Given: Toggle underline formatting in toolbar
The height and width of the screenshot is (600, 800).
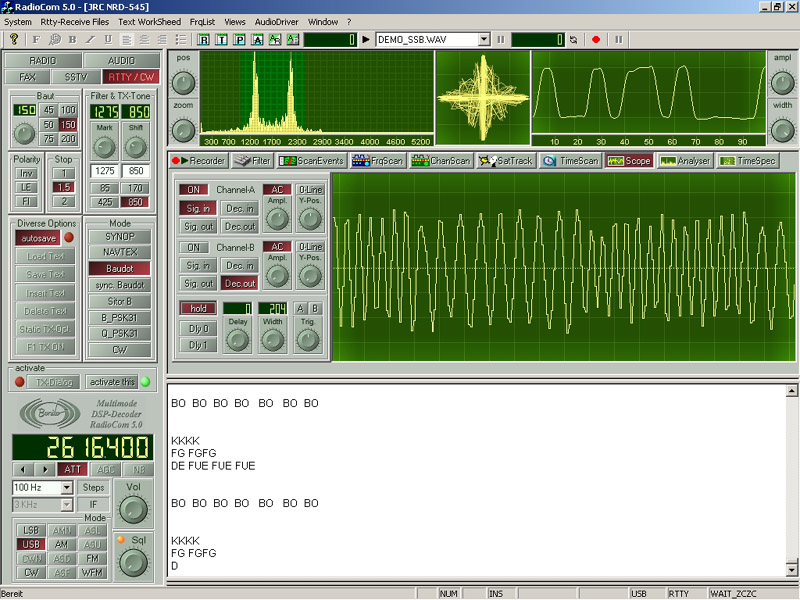Looking at the screenshot, I should pyautogui.click(x=108, y=39).
